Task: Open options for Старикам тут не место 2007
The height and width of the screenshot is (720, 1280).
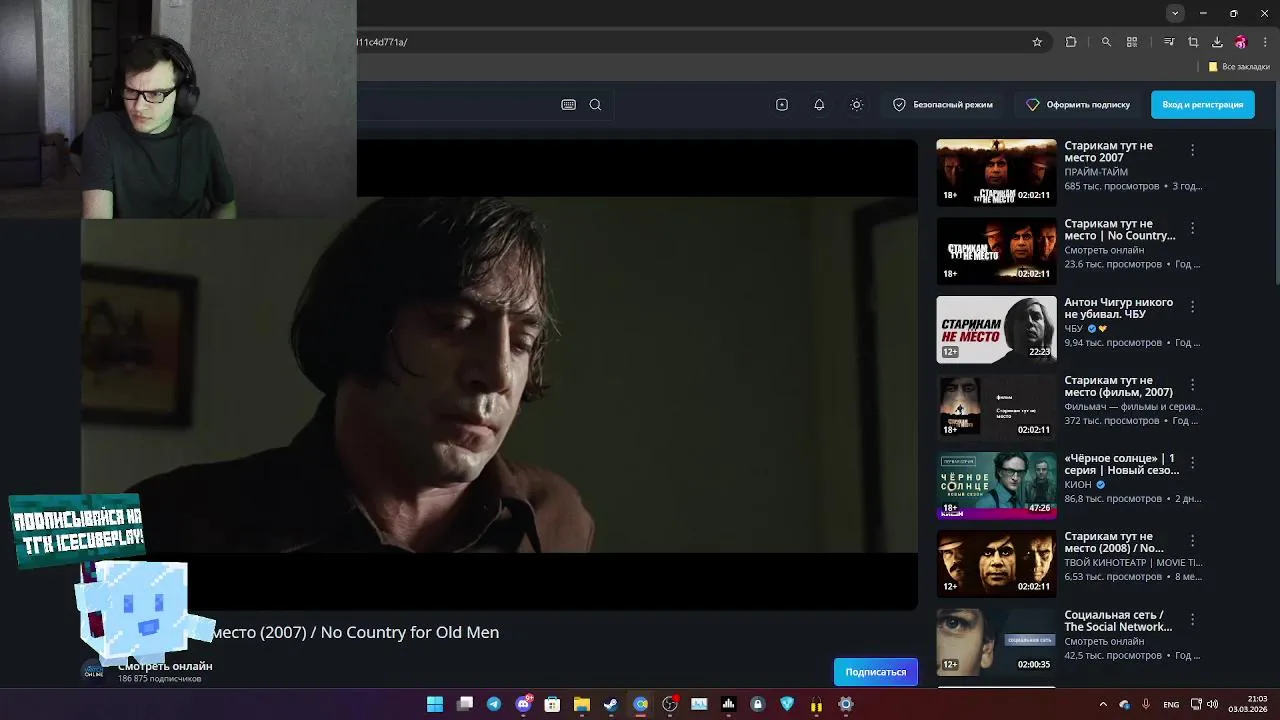Action: coord(1192,150)
